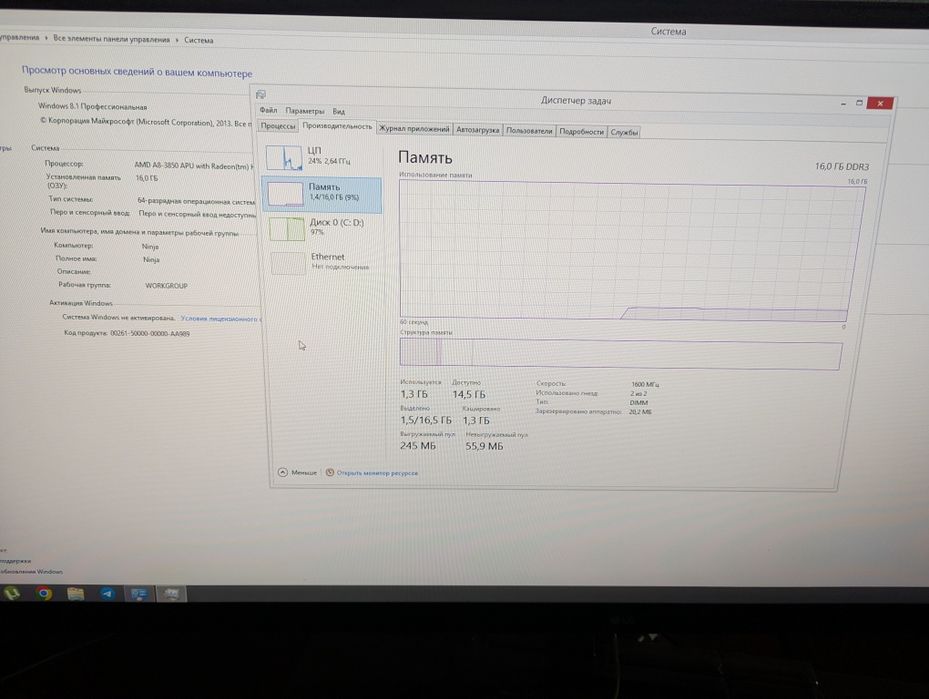This screenshot has height=699, width=929.
Task: Click Windows 8.1 Профессиональная edition text
Action: coord(92,107)
